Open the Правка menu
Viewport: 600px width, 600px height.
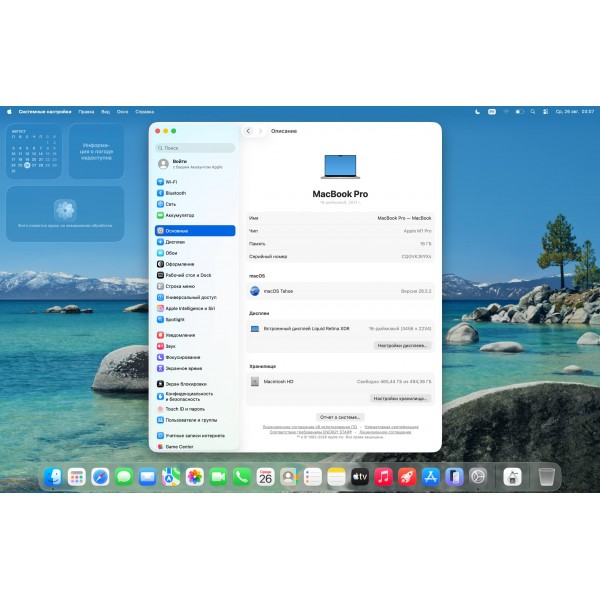pos(86,112)
